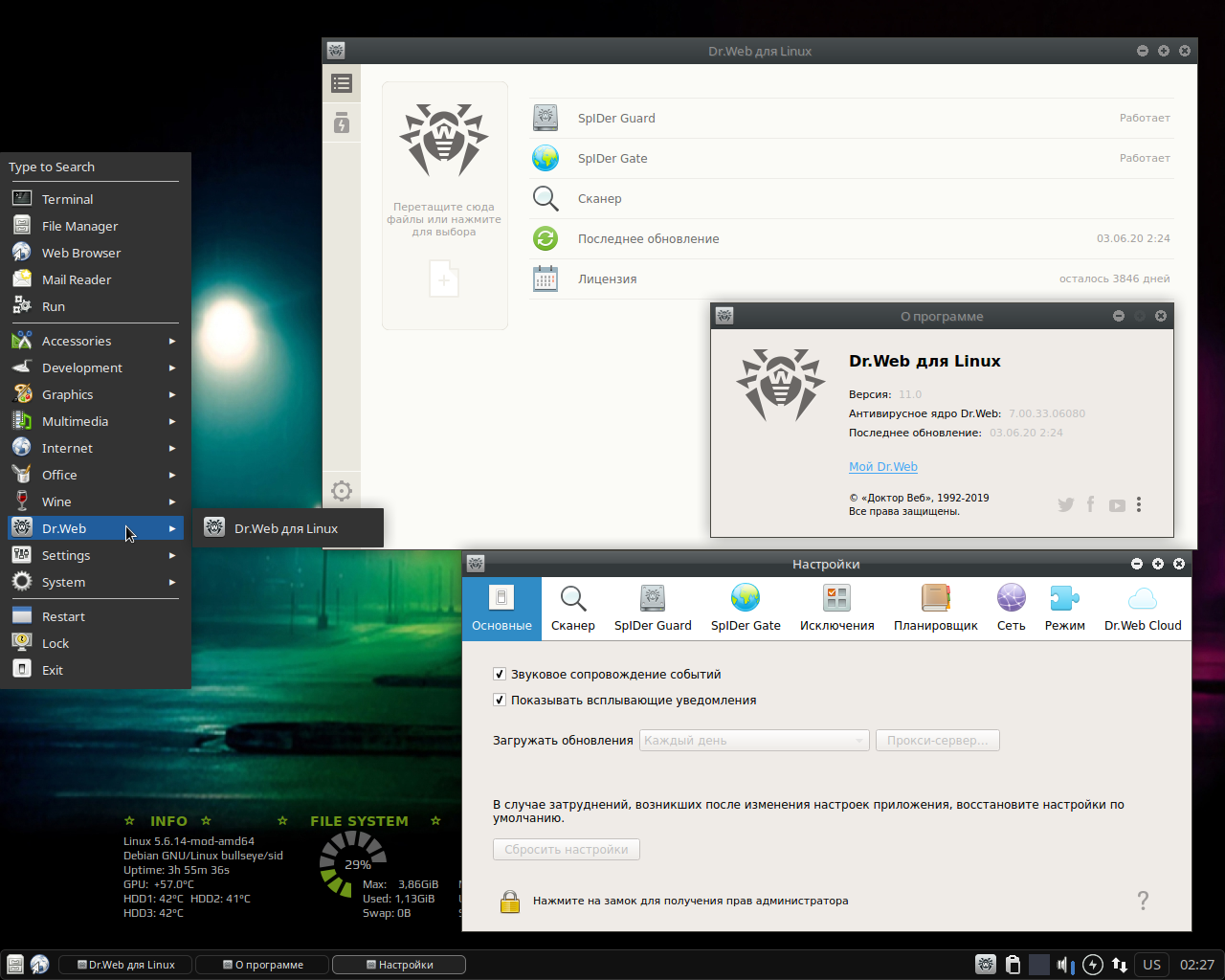Click the US keyboard layout indicator
The image size is (1225, 980).
(x=1151, y=965)
